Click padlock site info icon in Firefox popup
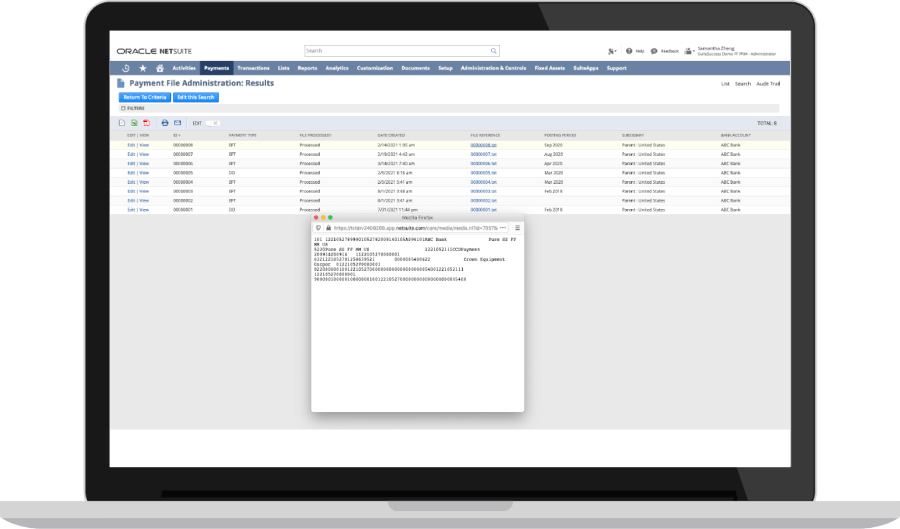900x529 pixels. (x=329, y=228)
